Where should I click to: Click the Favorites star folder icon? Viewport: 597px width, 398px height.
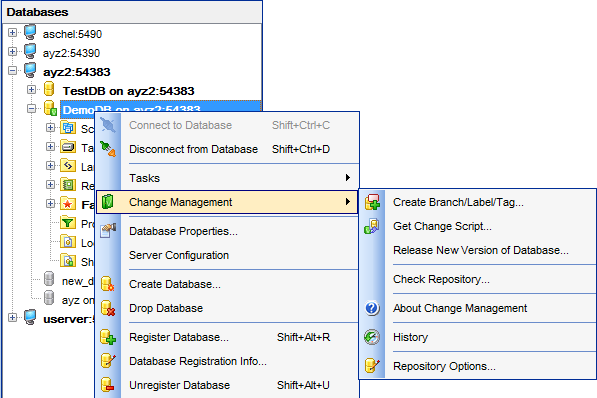coord(68,204)
